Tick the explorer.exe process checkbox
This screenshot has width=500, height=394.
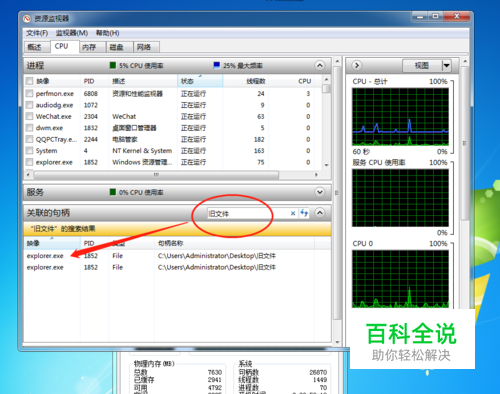click(30, 162)
